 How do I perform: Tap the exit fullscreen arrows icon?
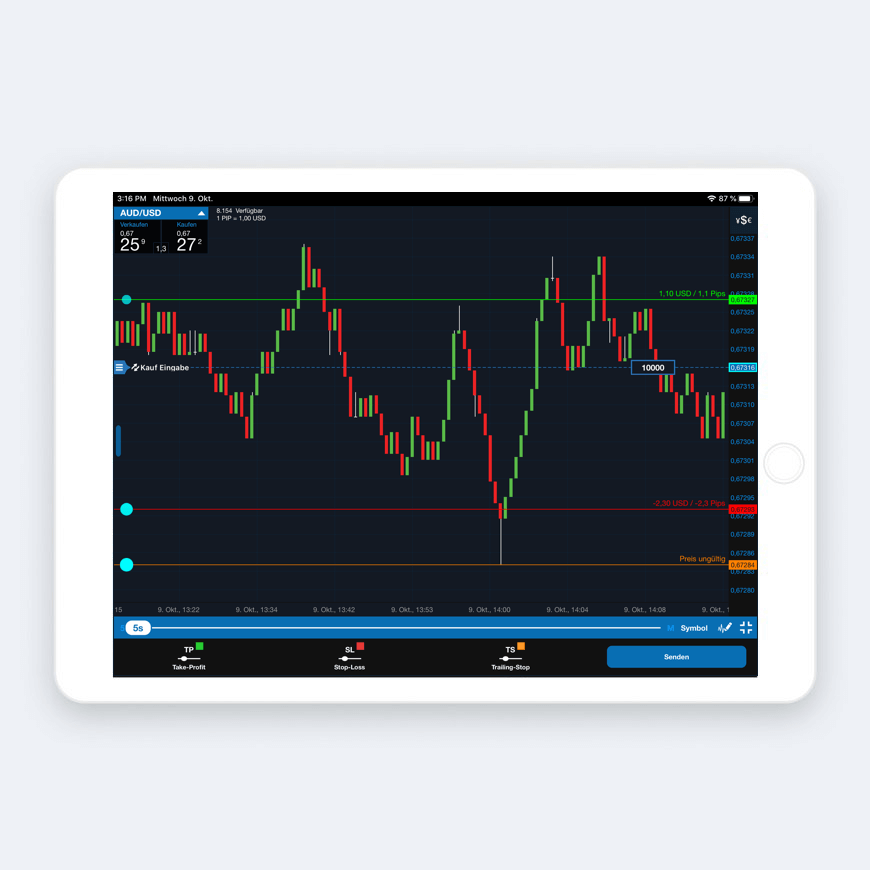click(x=746, y=628)
